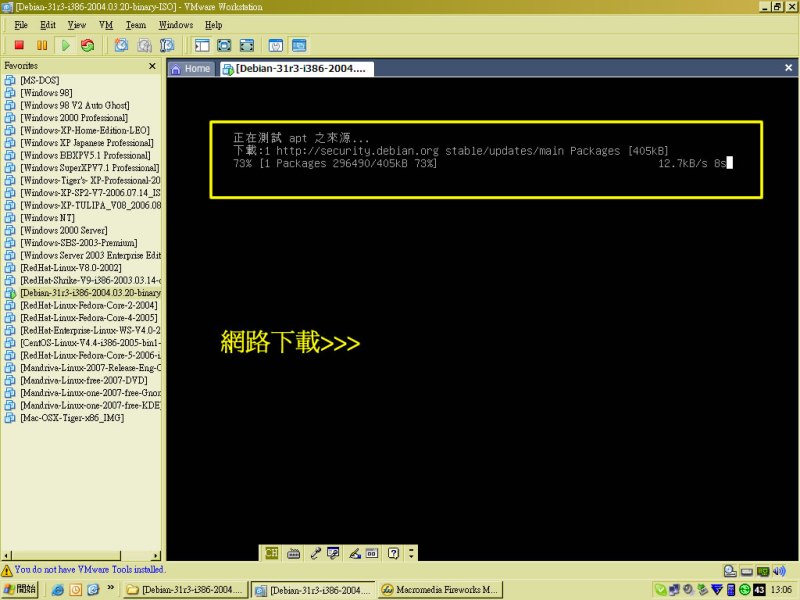Click the VMware network adapter status icon
The image size is (800, 600).
click(763, 571)
